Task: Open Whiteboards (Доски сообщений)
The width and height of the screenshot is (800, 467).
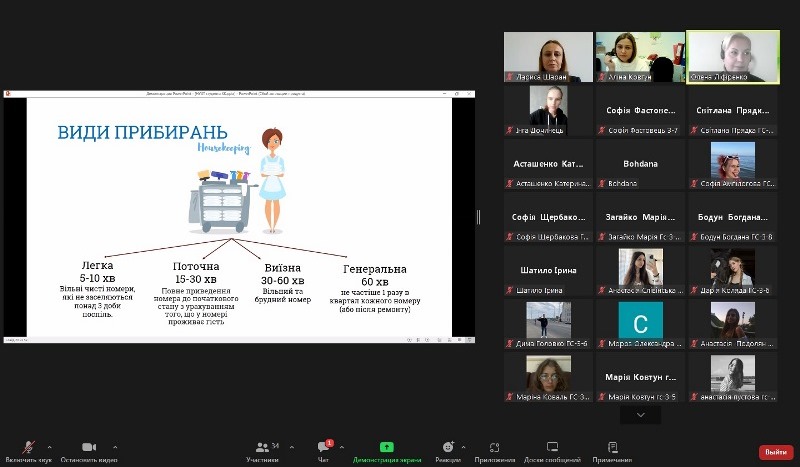Action: point(552,448)
